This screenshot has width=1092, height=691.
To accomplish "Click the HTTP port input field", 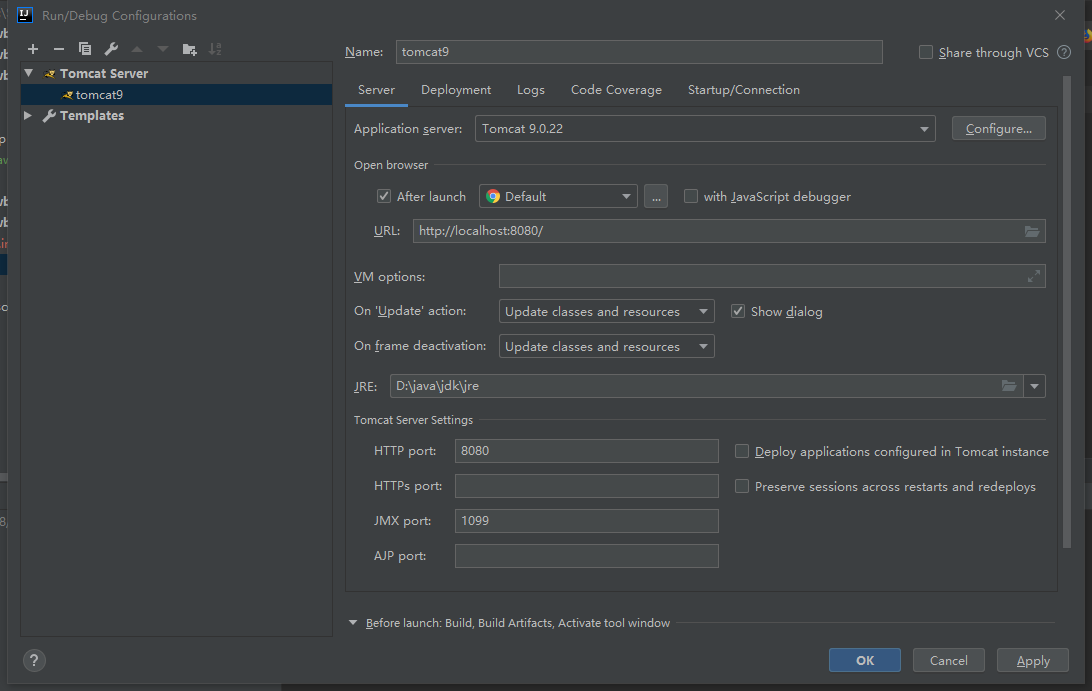I will 586,451.
